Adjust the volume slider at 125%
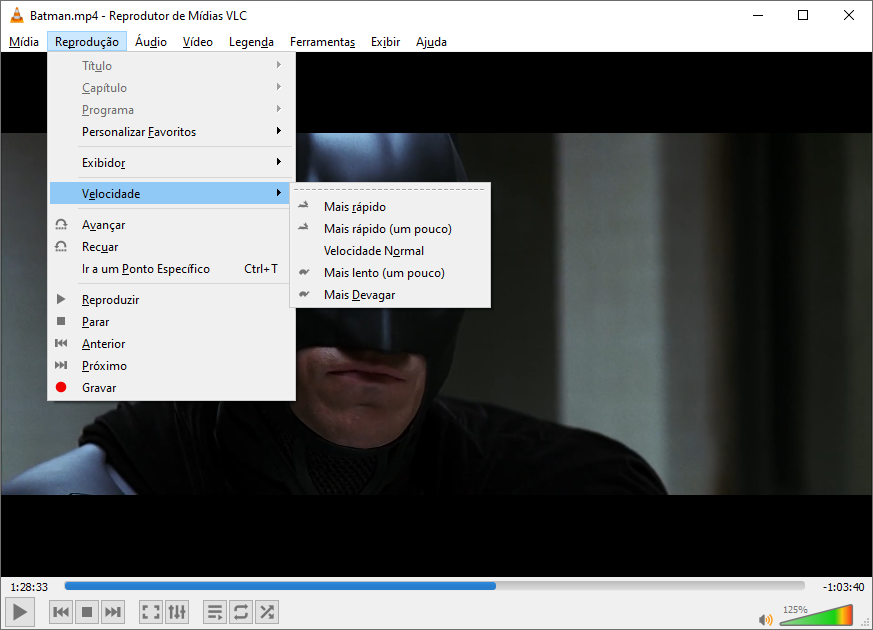 (815, 616)
